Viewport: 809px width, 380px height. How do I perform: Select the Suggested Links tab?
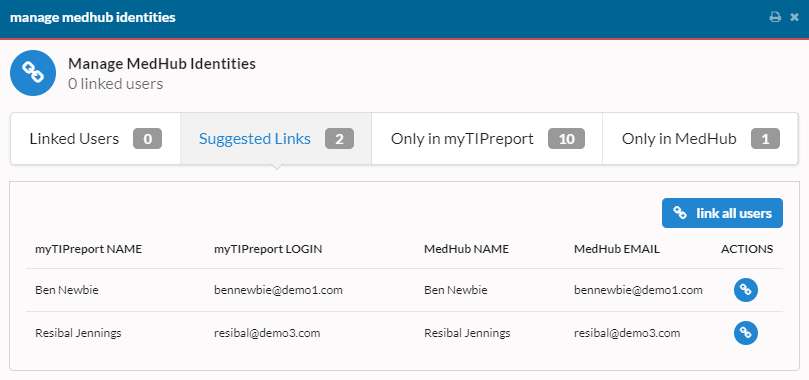coord(276,139)
